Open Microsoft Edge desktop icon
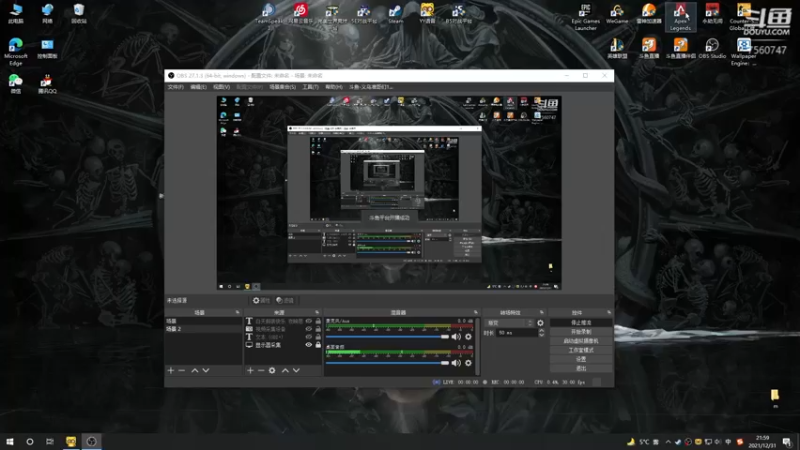 coord(15,52)
